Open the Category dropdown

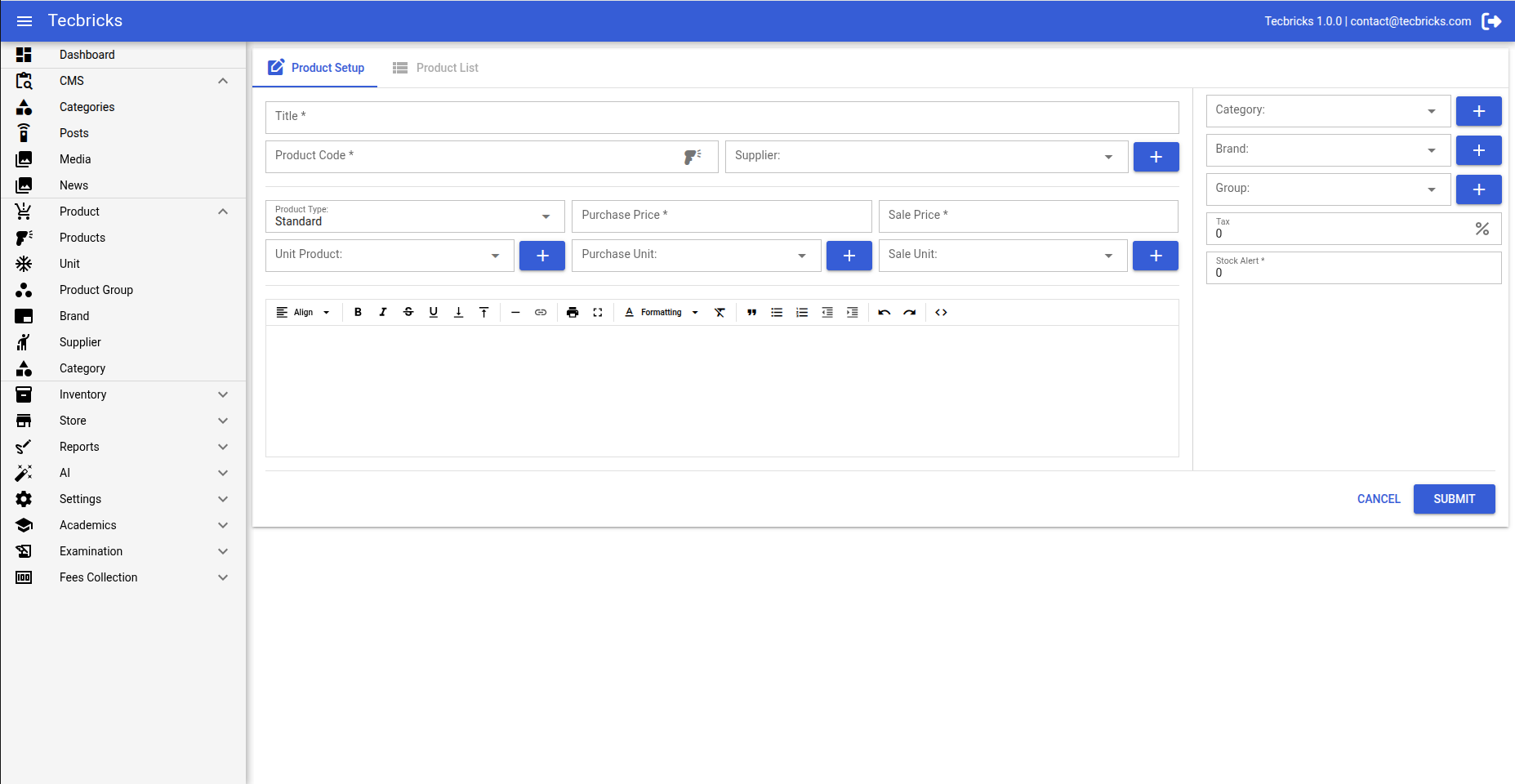1328,111
